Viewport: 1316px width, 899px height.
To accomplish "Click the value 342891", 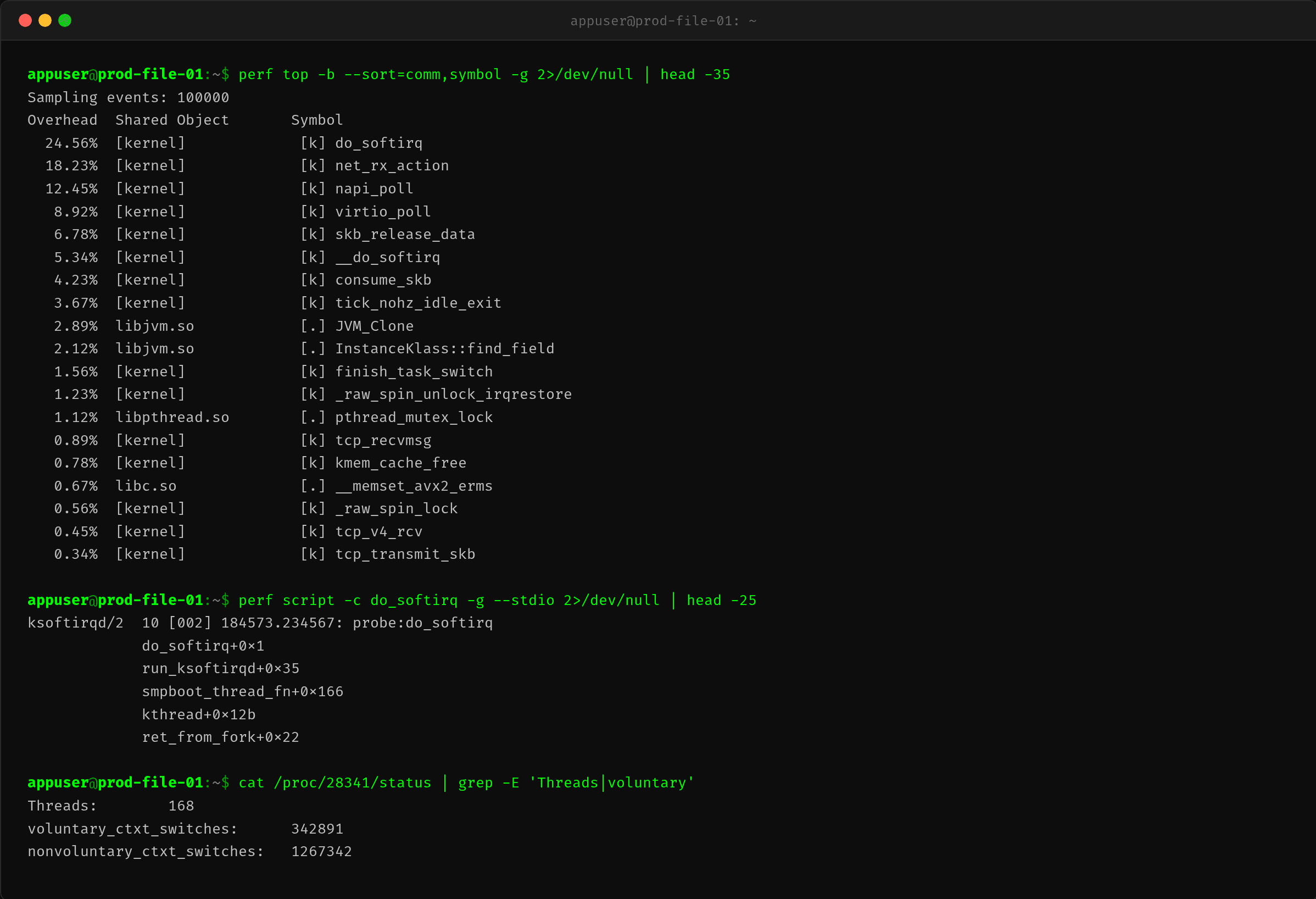I will point(317,829).
